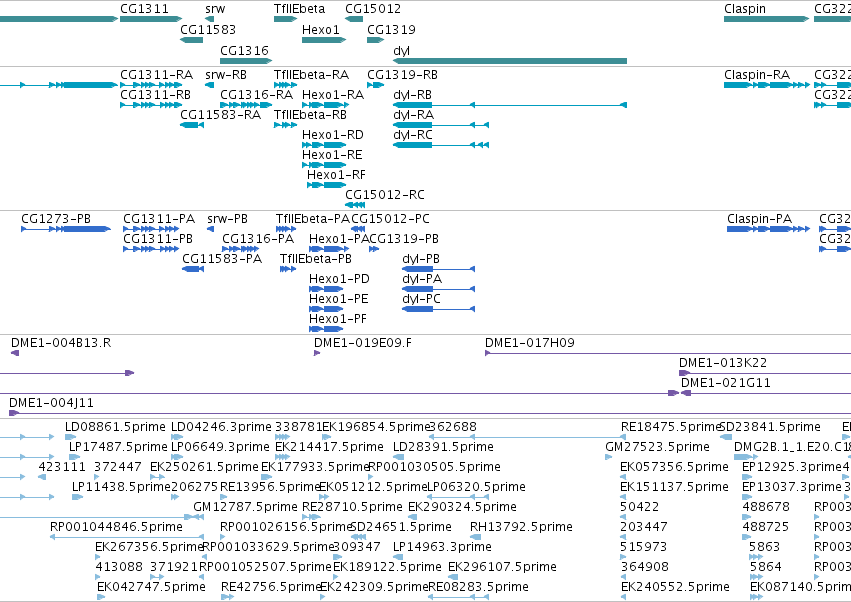This screenshot has width=851, height=602.
Task: Select the Hexo1 gene label
Action: click(x=320, y=29)
